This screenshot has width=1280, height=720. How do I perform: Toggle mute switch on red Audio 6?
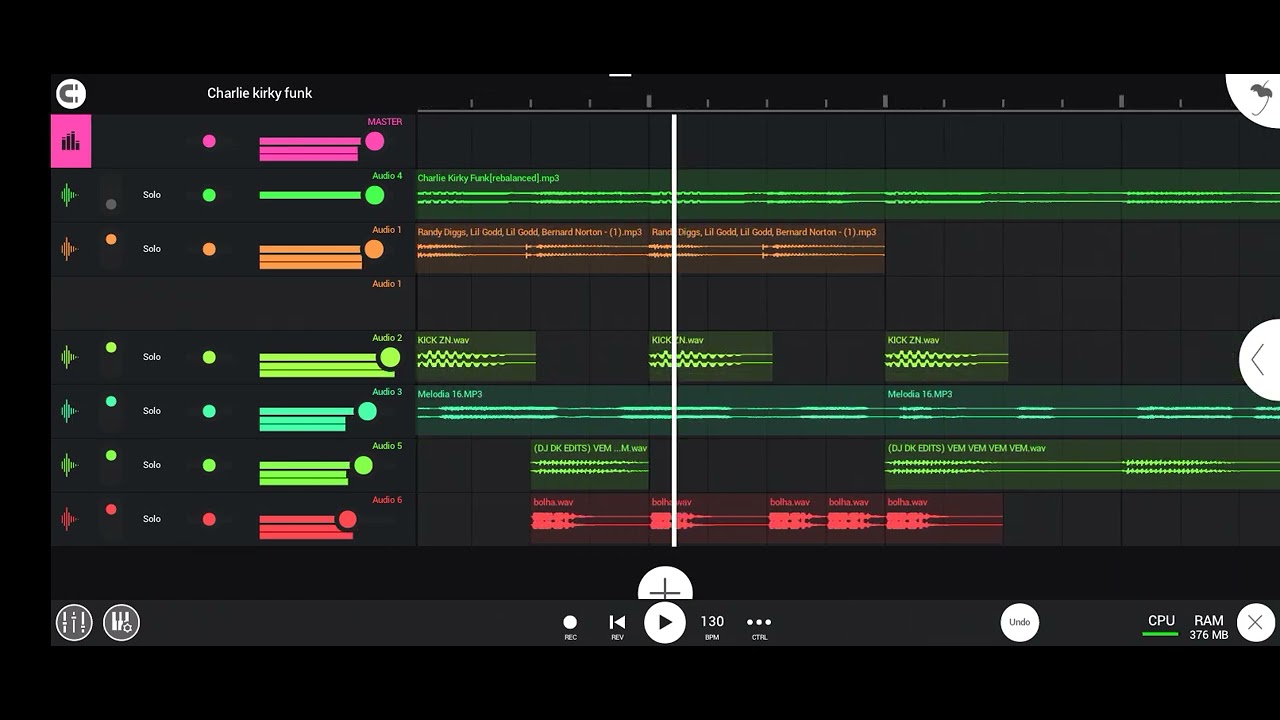pos(111,519)
